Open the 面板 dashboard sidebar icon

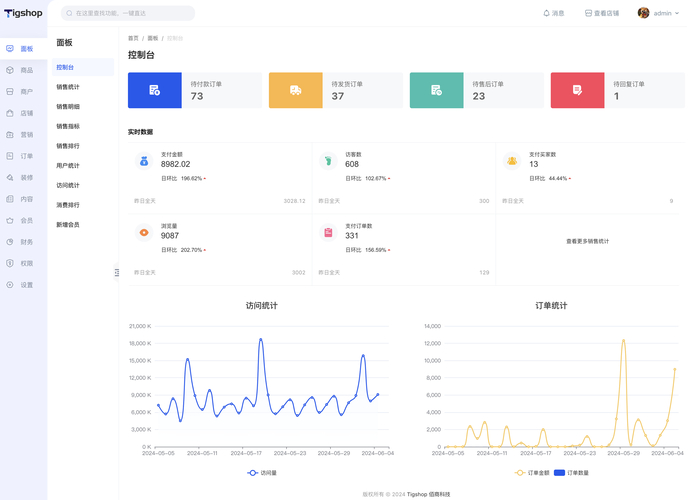tap(10, 49)
